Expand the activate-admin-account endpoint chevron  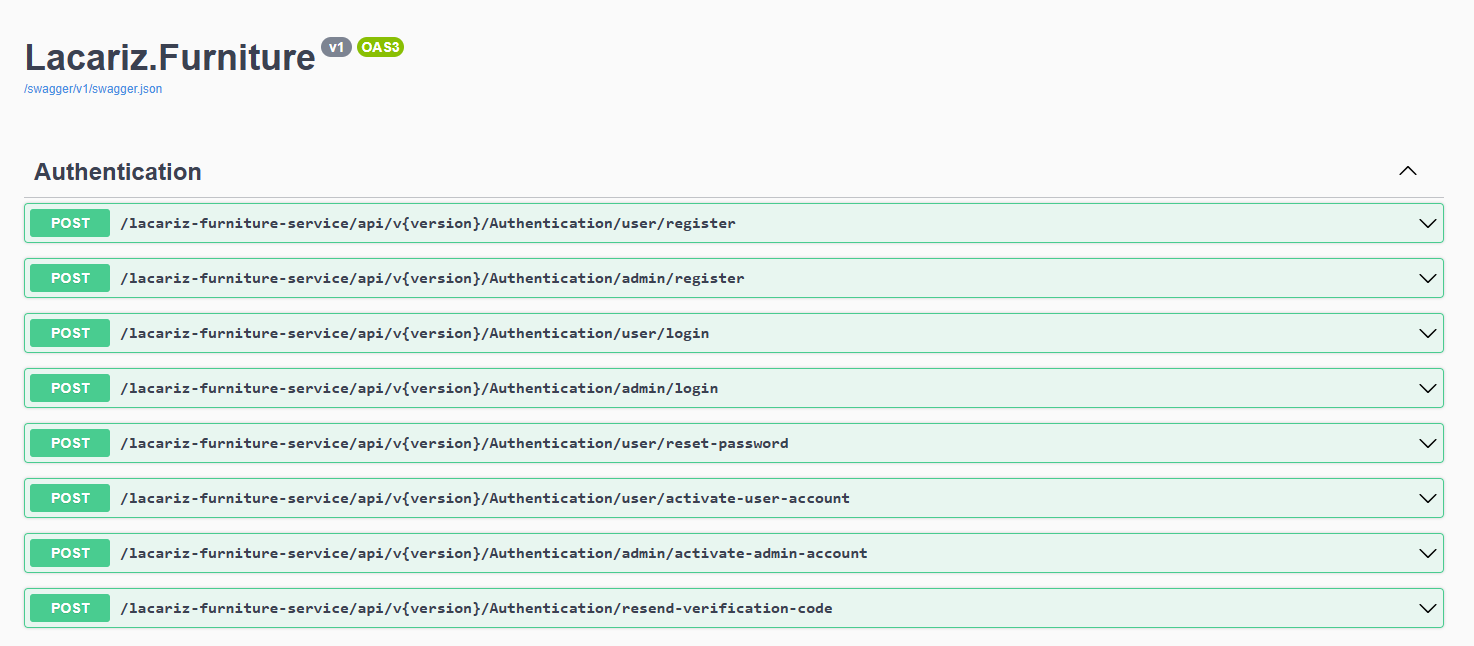tap(1428, 553)
